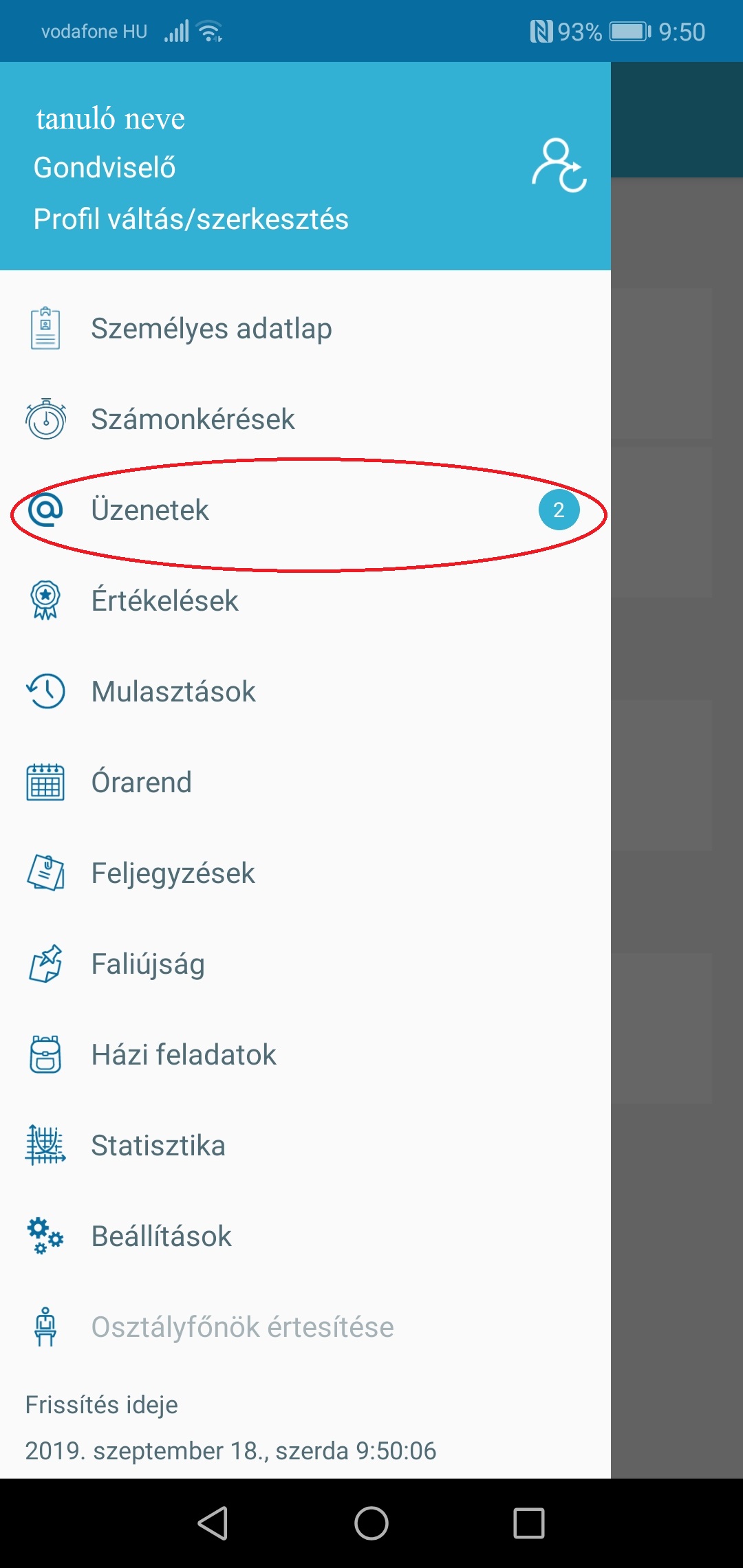Tap the unread messages badge showing 2
Image resolution: width=743 pixels, height=1568 pixels.
559,510
